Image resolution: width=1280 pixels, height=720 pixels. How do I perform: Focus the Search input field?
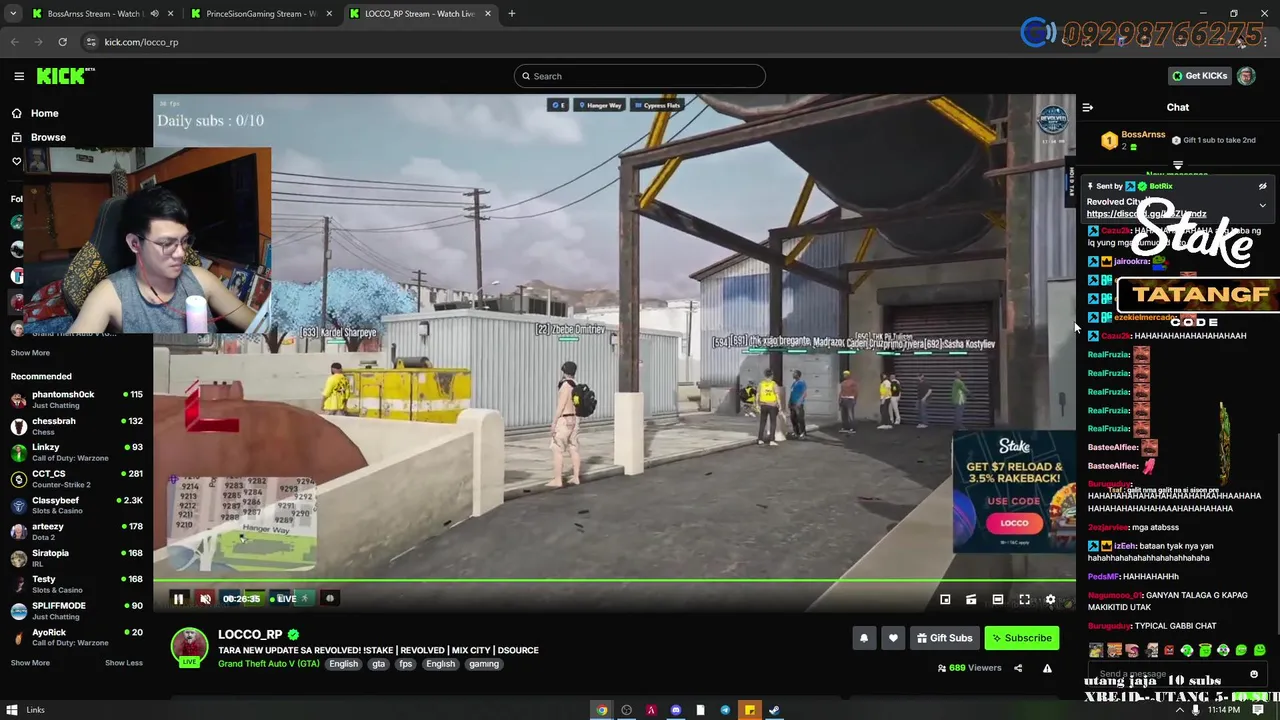640,76
